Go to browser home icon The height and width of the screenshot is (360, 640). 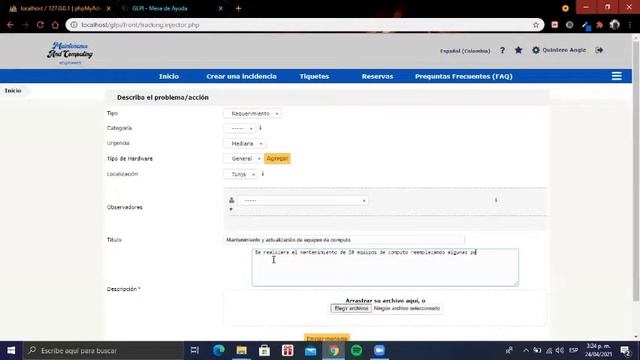[x=55, y=25]
